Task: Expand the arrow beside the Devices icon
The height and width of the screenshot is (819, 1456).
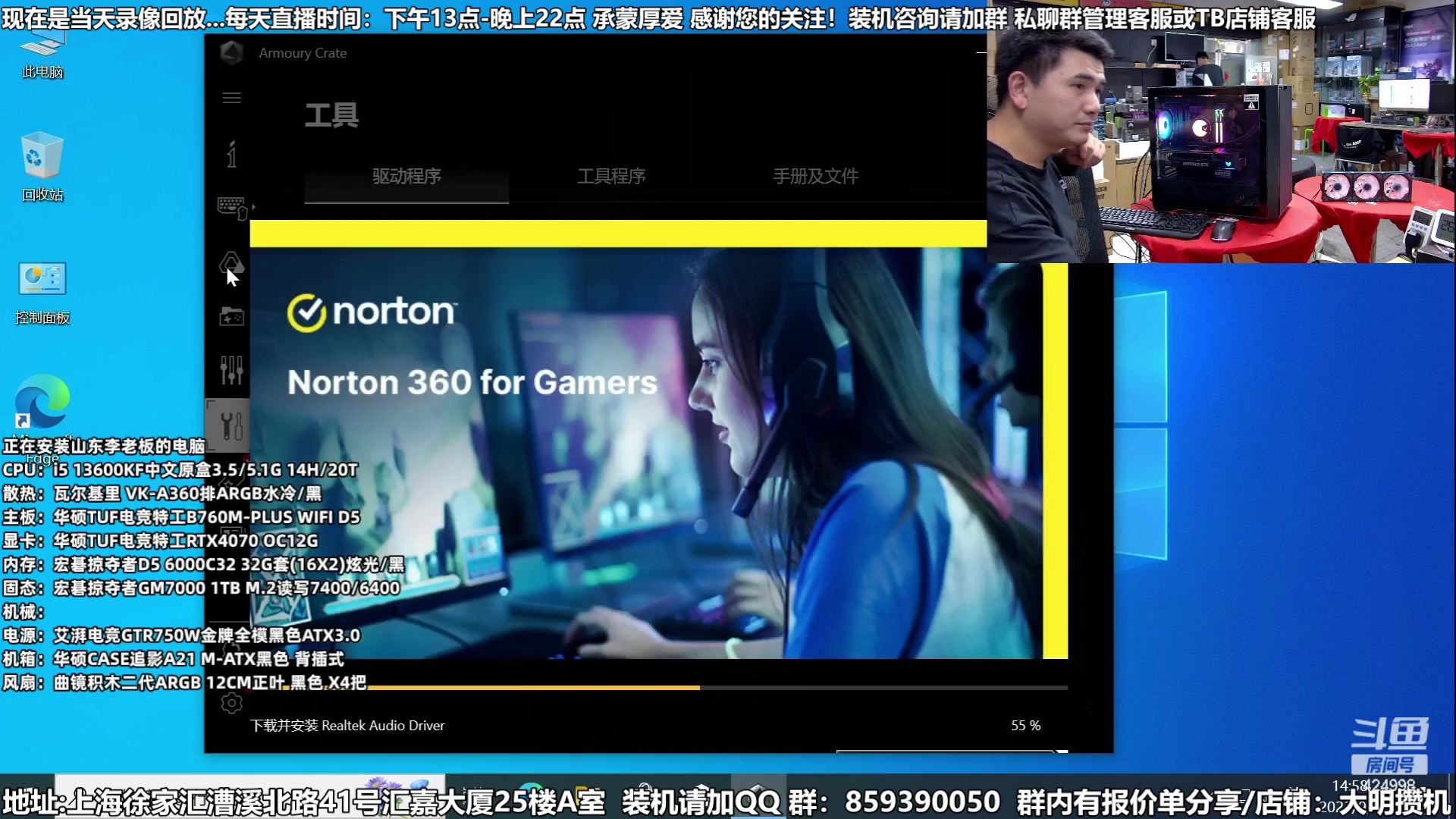Action: (x=253, y=206)
